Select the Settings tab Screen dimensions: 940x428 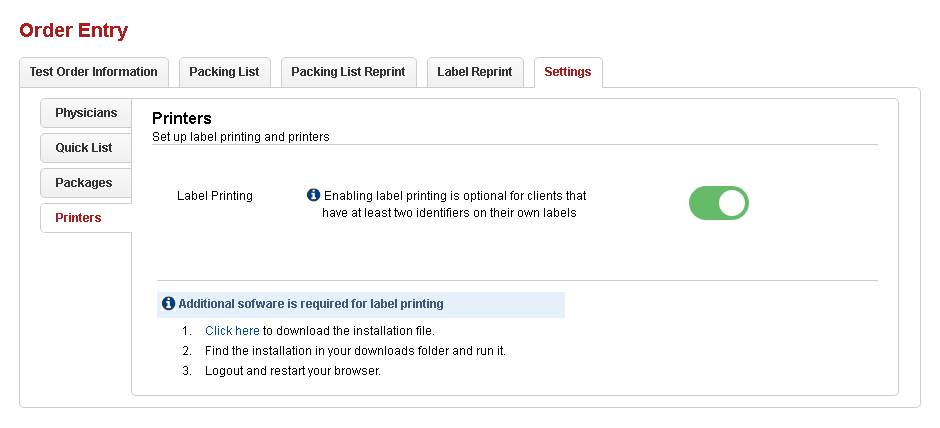[x=567, y=72]
